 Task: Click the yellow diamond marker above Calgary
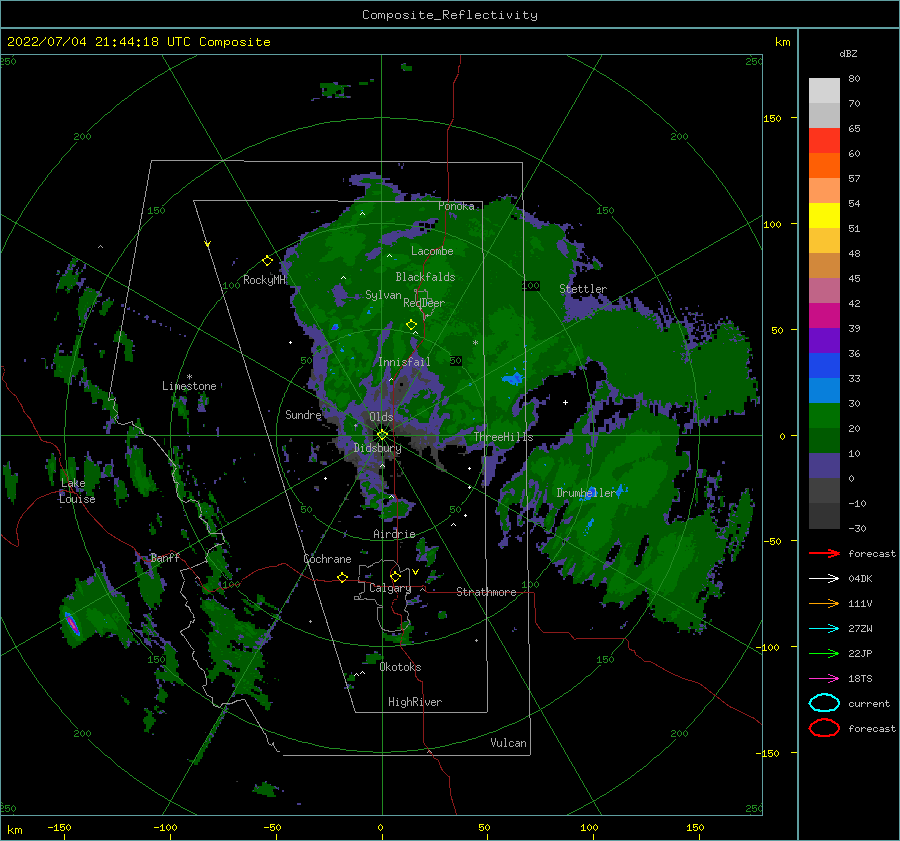pos(395,576)
